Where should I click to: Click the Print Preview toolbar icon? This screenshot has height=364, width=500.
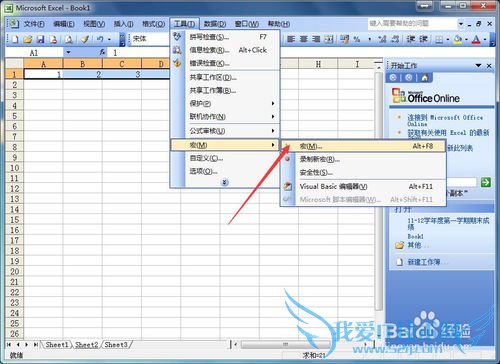pos(69,39)
